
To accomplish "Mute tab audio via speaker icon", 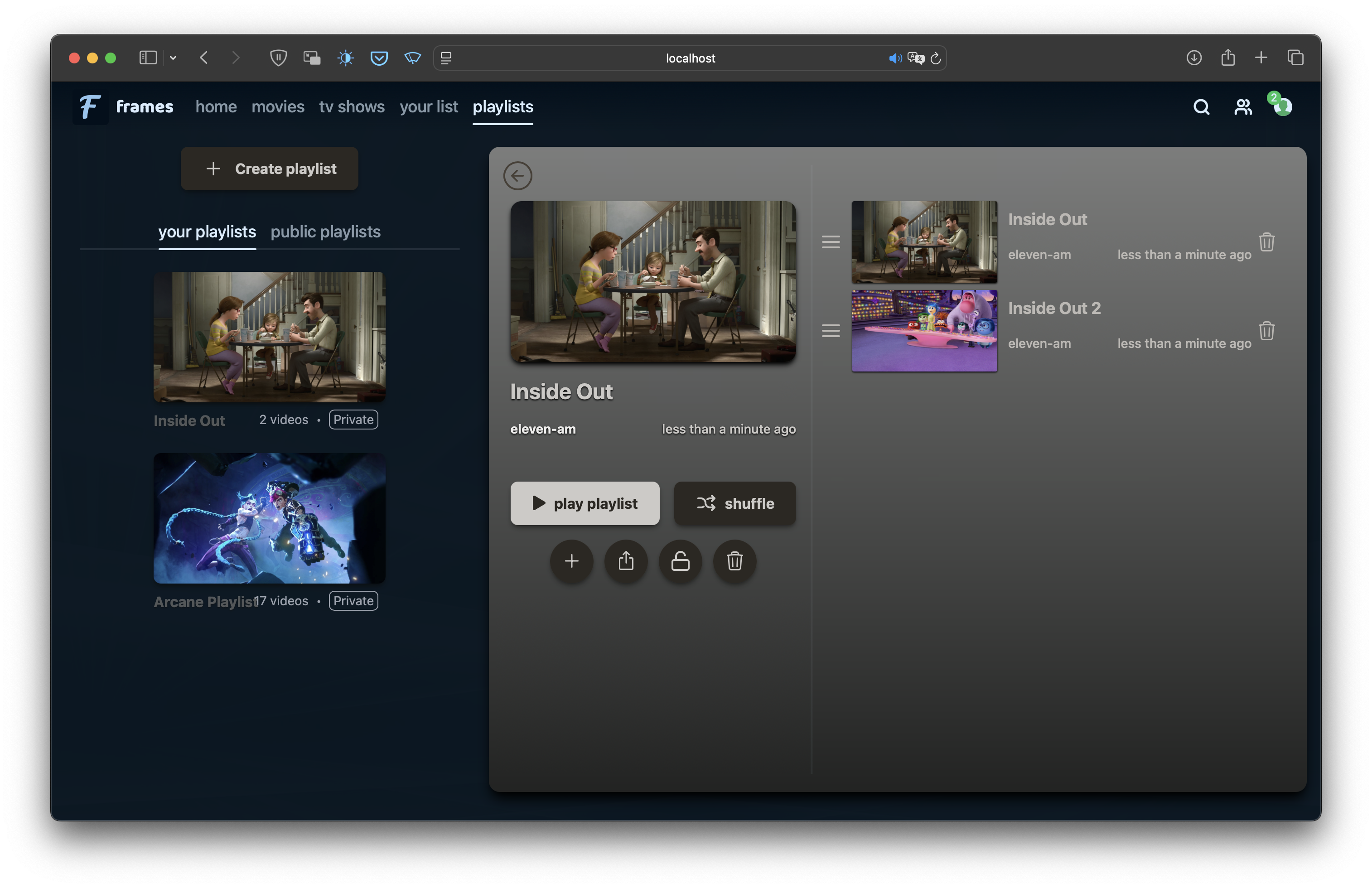I will pyautogui.click(x=895, y=58).
